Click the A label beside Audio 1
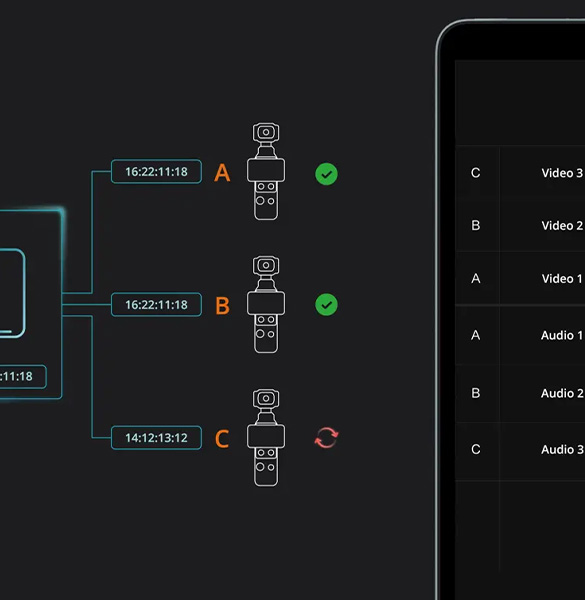 [x=476, y=335]
